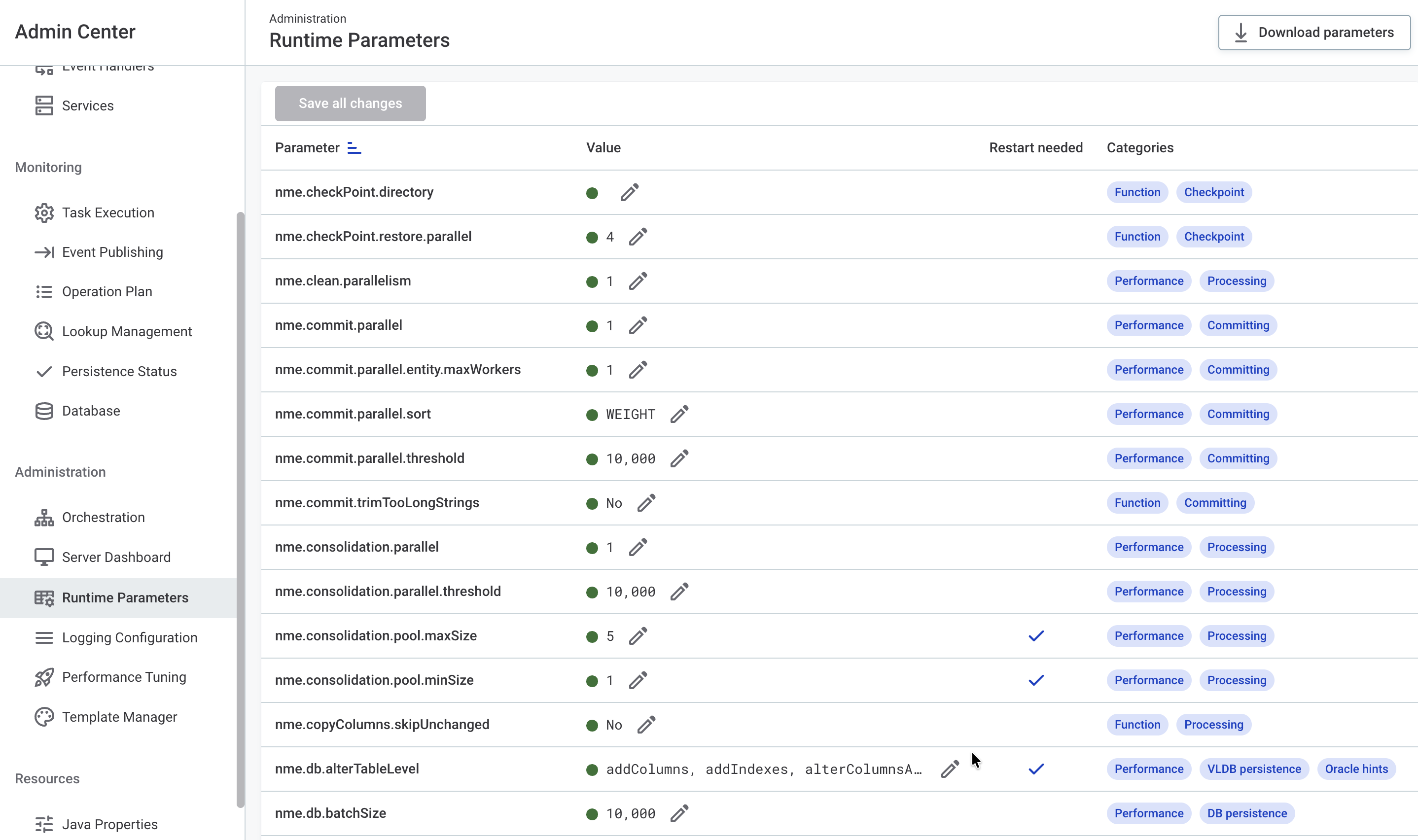
Task: Click green status dot for nme.db.batchSize
Action: [592, 814]
